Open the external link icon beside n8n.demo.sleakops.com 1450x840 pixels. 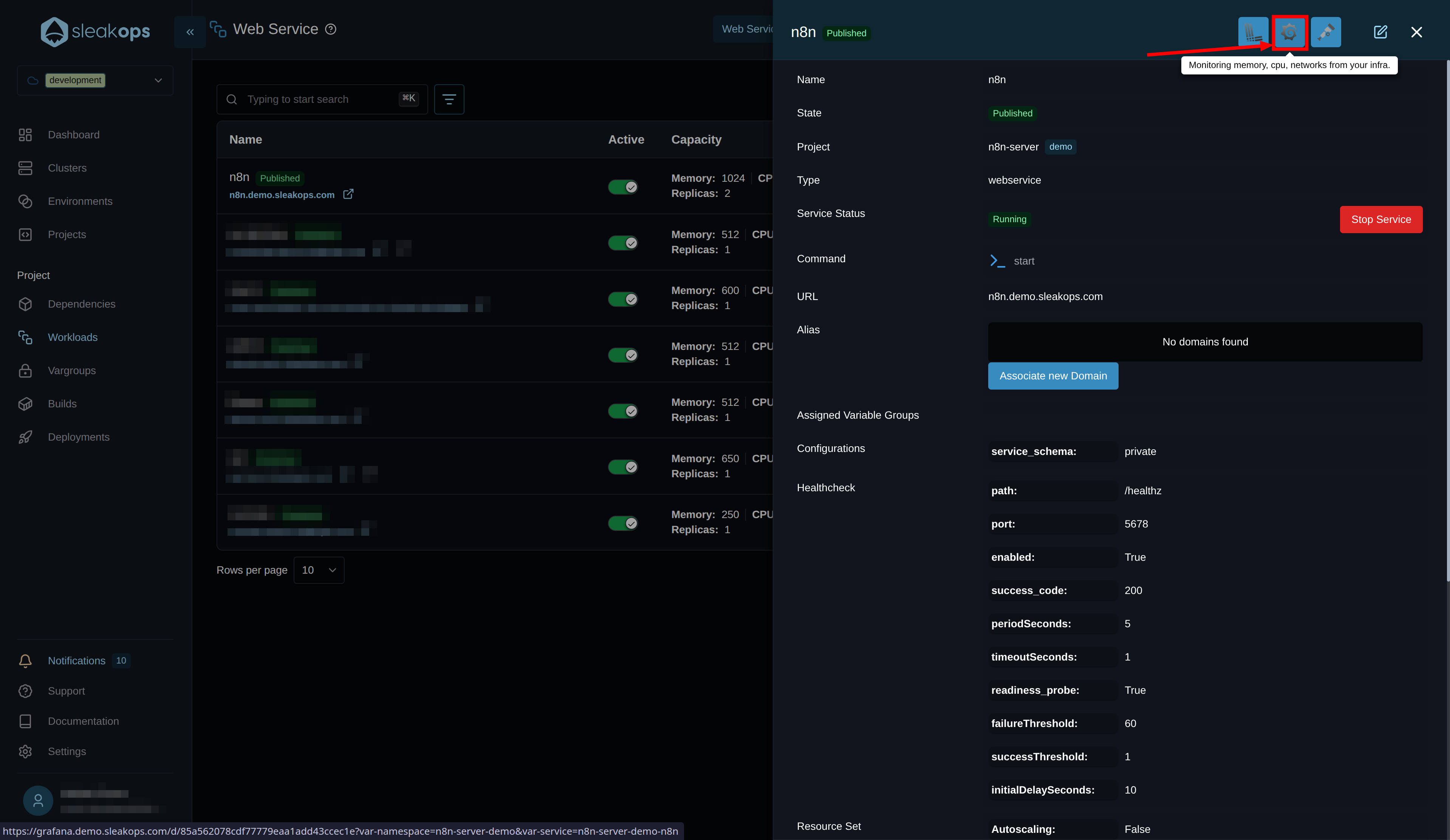[348, 195]
